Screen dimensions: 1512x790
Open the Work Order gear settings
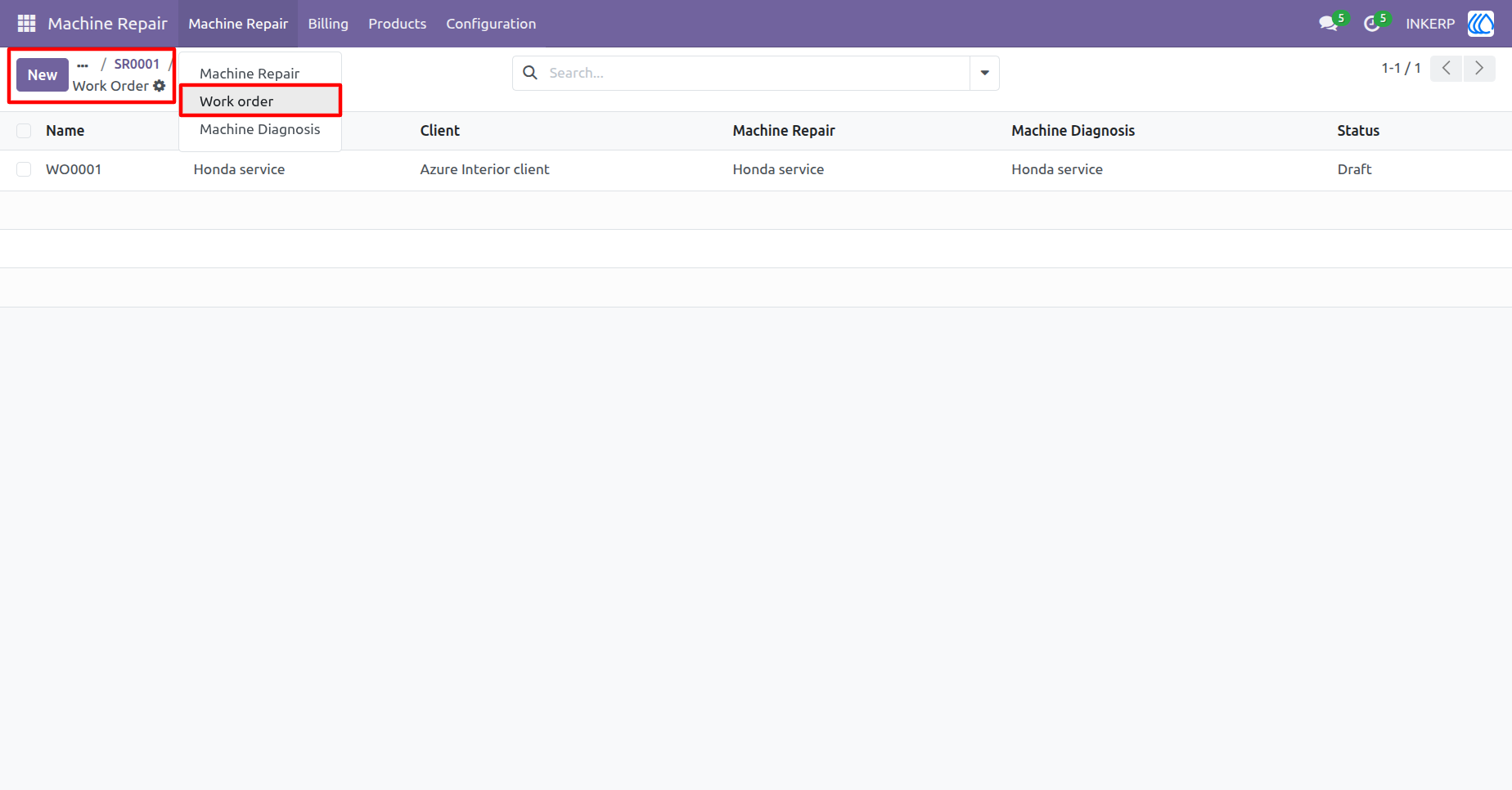coord(160,86)
